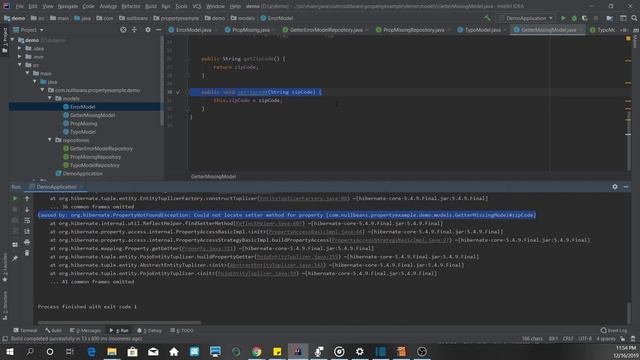Expand the .mvn folder node

pos(20,57)
